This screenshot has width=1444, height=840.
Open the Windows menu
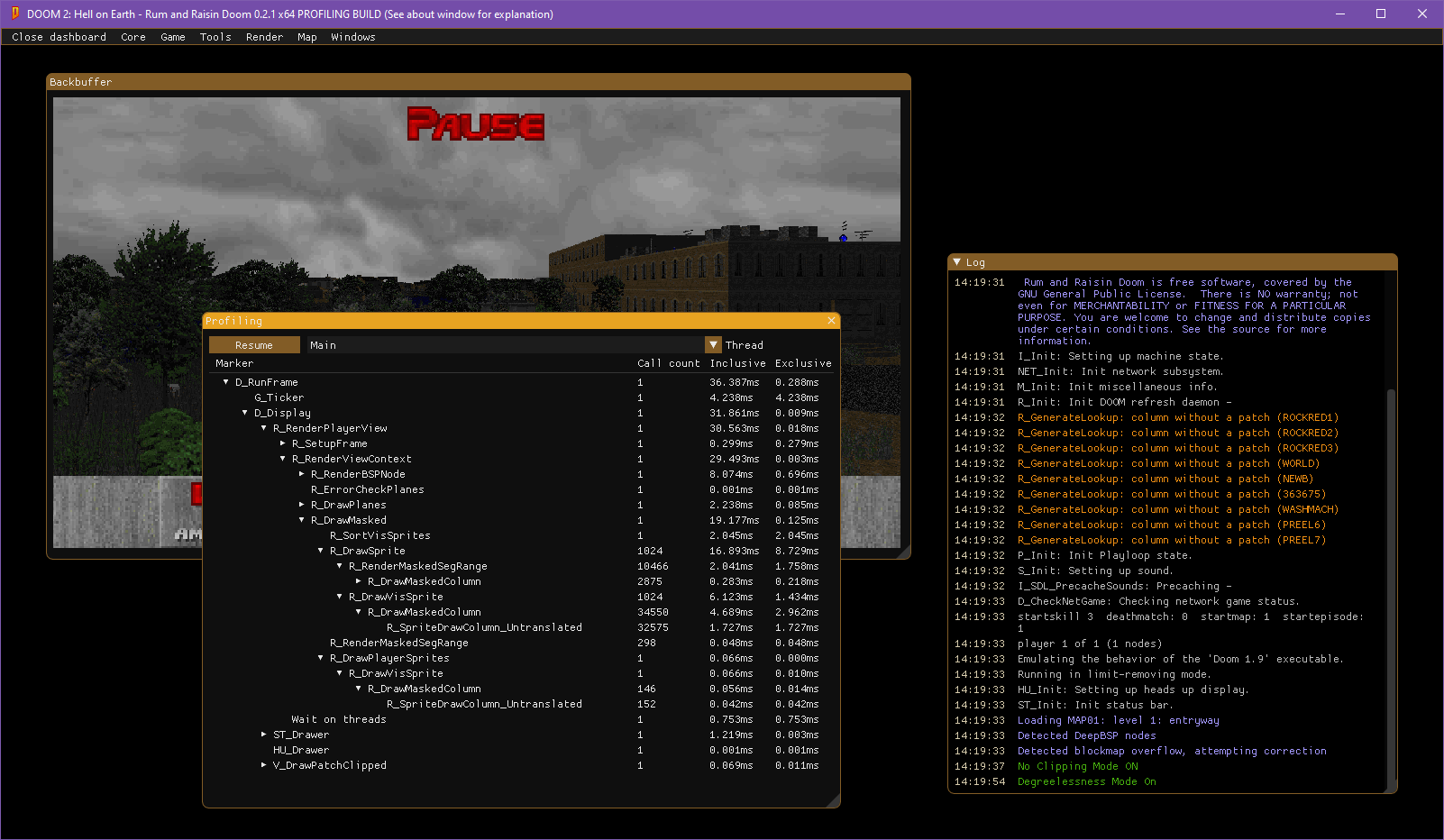pyautogui.click(x=352, y=37)
